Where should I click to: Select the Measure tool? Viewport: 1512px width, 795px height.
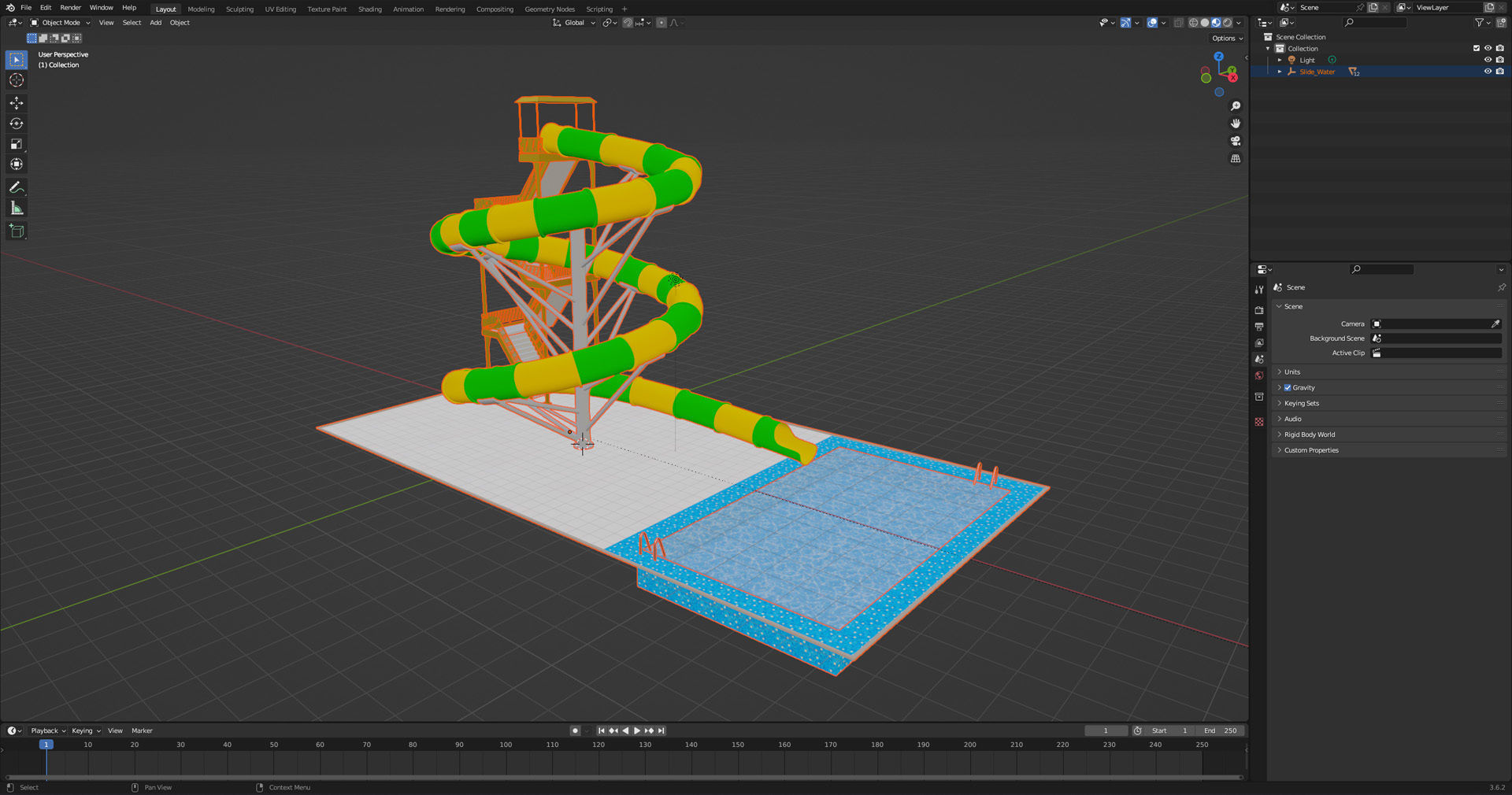pos(17,208)
